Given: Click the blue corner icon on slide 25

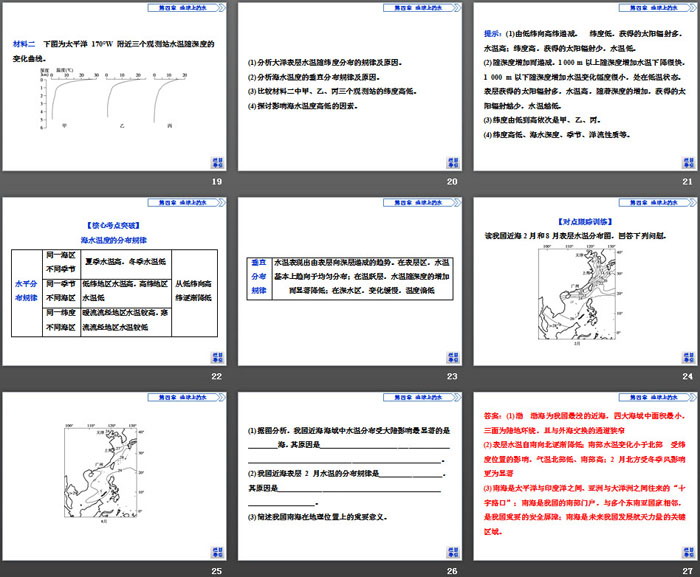Looking at the screenshot, I should (x=217, y=553).
